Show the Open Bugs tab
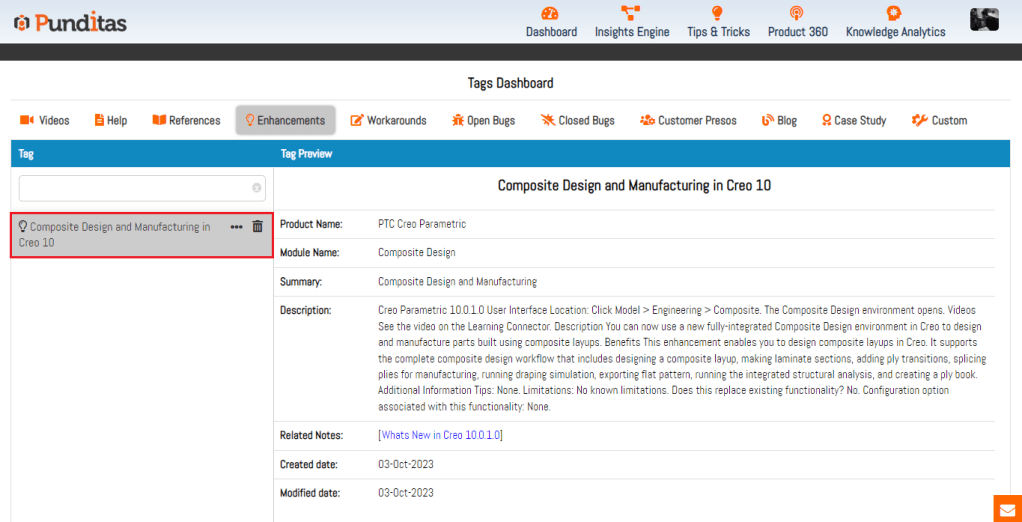1022x522 pixels. coord(483,120)
